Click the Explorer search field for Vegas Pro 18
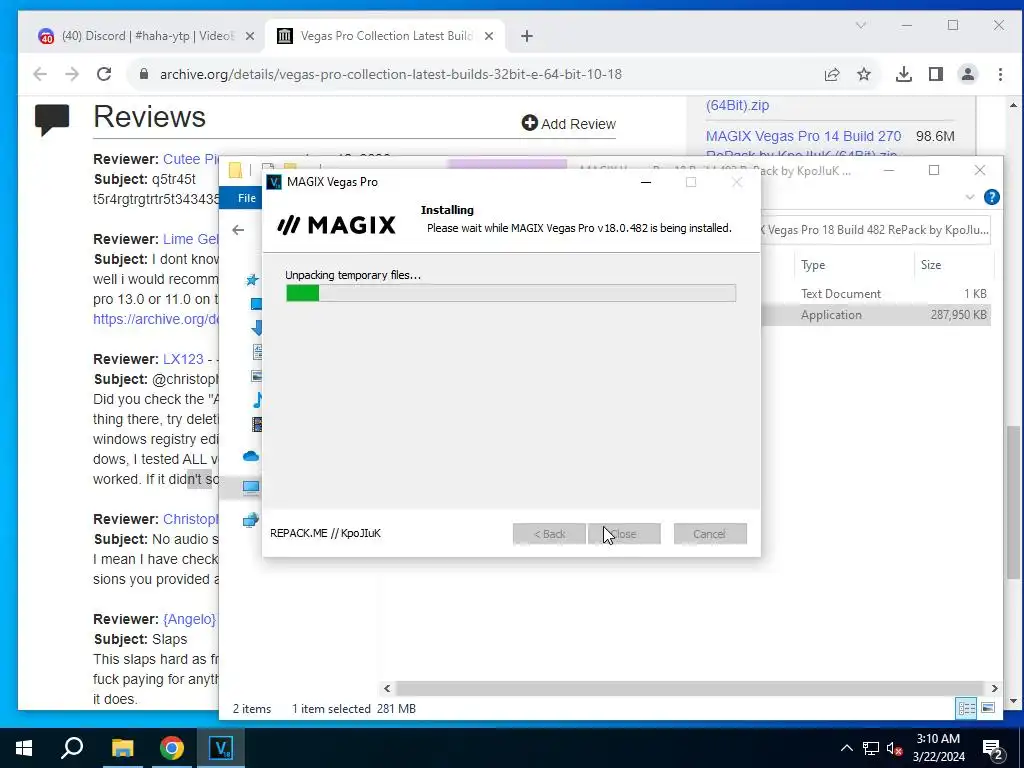Viewport: 1024px width, 768px height. click(875, 230)
